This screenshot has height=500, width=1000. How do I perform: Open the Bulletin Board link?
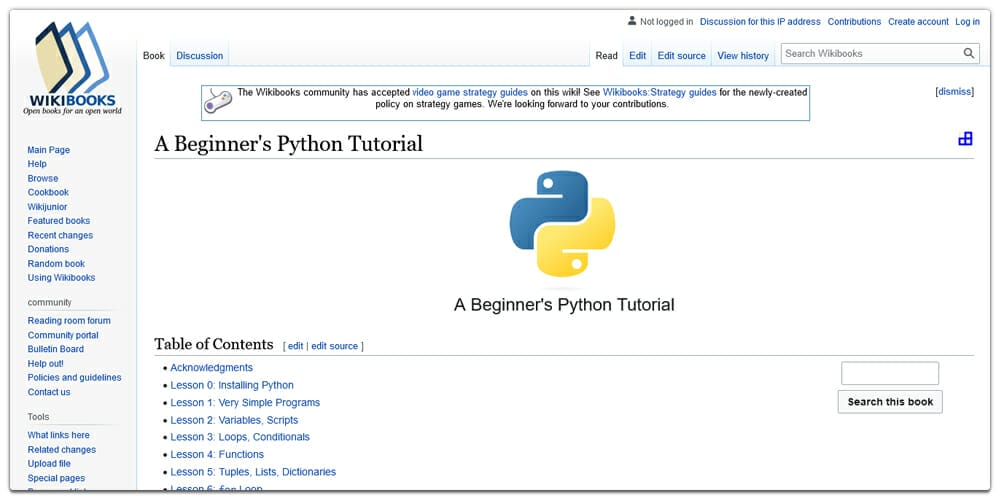coord(55,349)
